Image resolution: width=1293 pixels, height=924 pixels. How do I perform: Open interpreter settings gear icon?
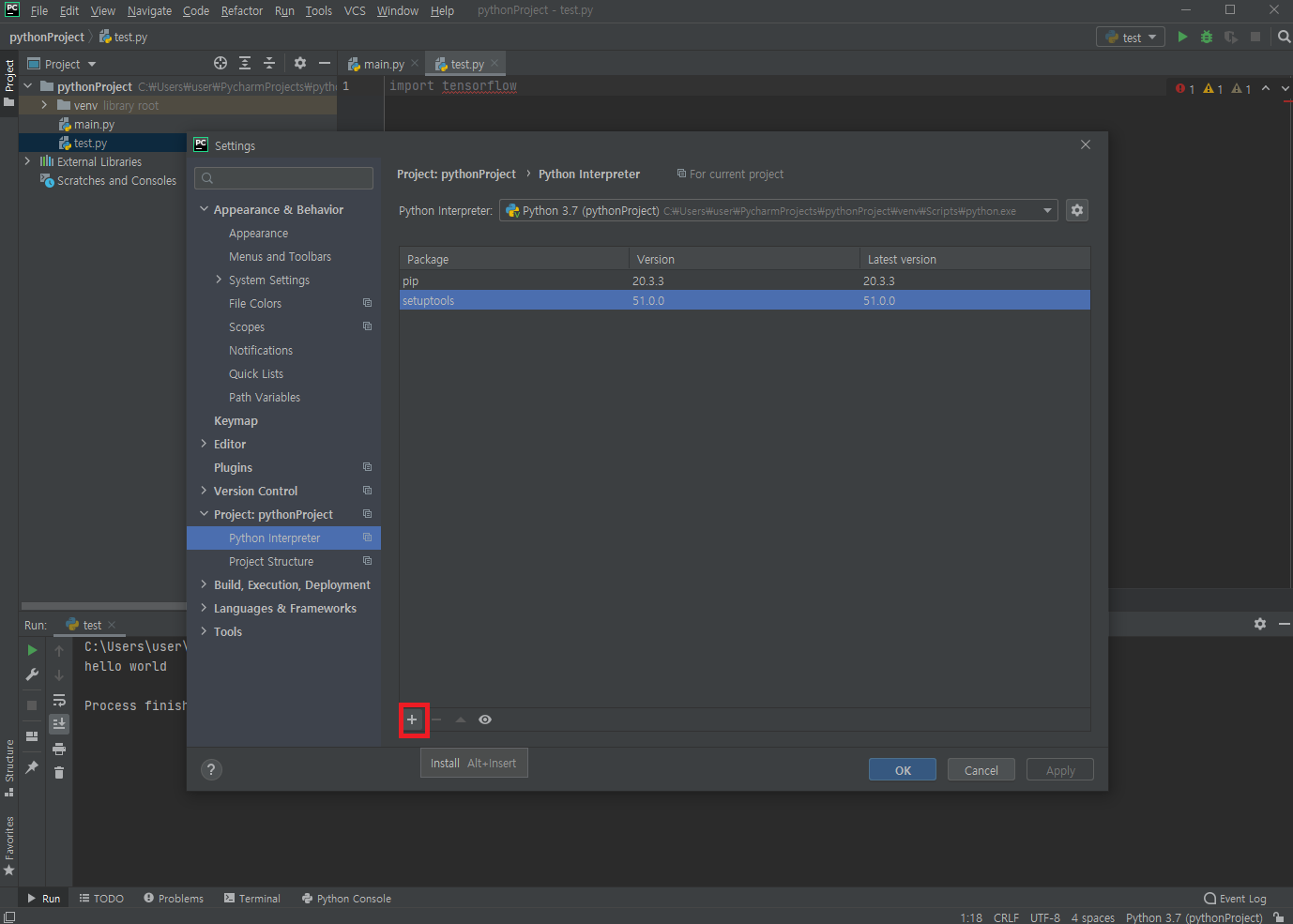click(1077, 210)
